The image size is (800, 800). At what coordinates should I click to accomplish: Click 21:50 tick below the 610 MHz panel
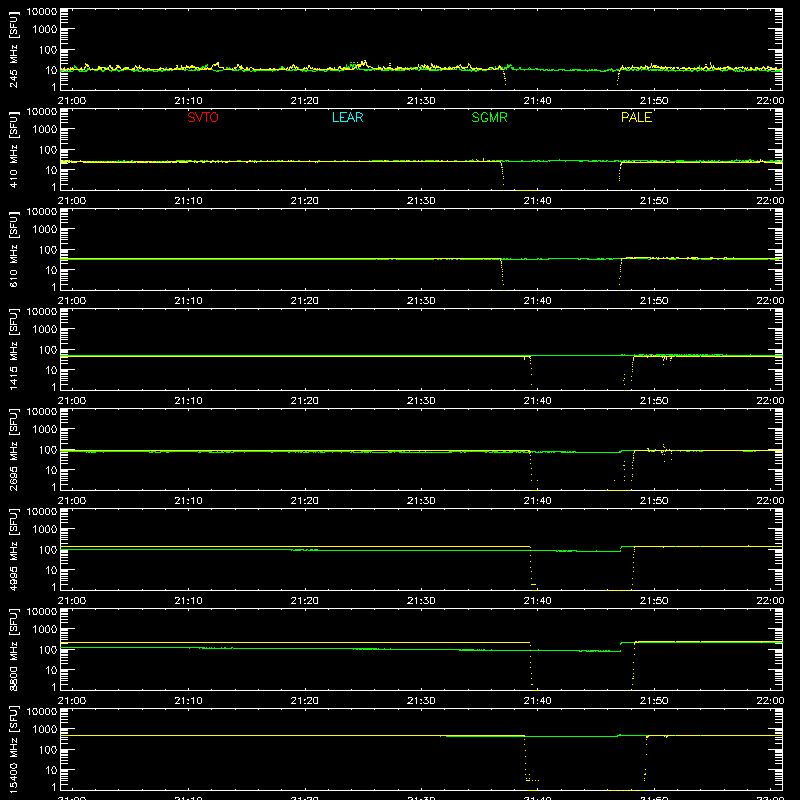coord(654,301)
